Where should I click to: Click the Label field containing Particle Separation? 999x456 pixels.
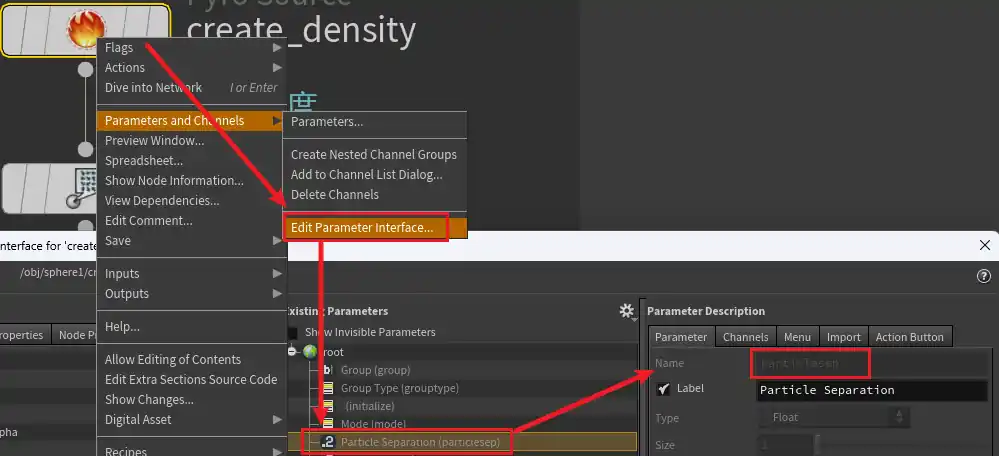(x=872, y=390)
